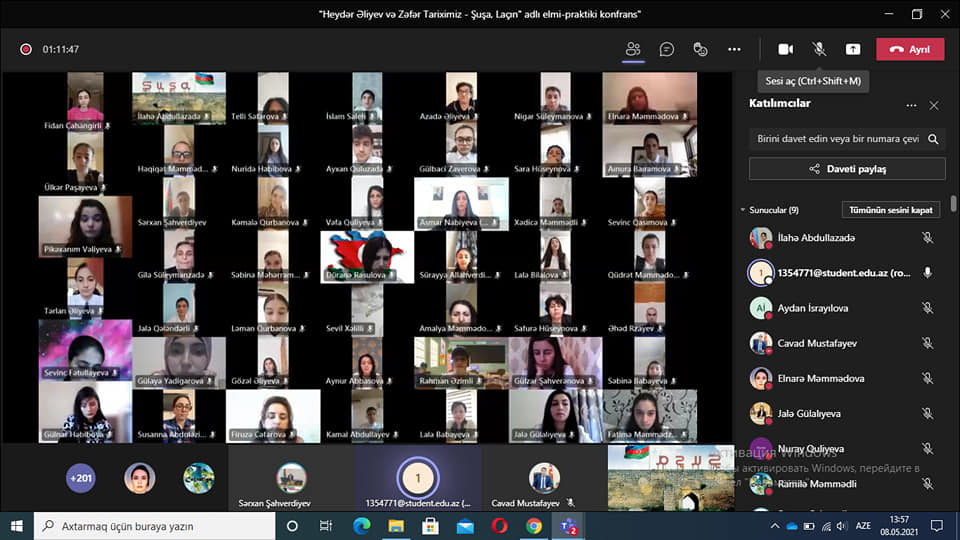The width and height of the screenshot is (960, 540).
Task: Open Task View on taskbar
Action: click(326, 526)
